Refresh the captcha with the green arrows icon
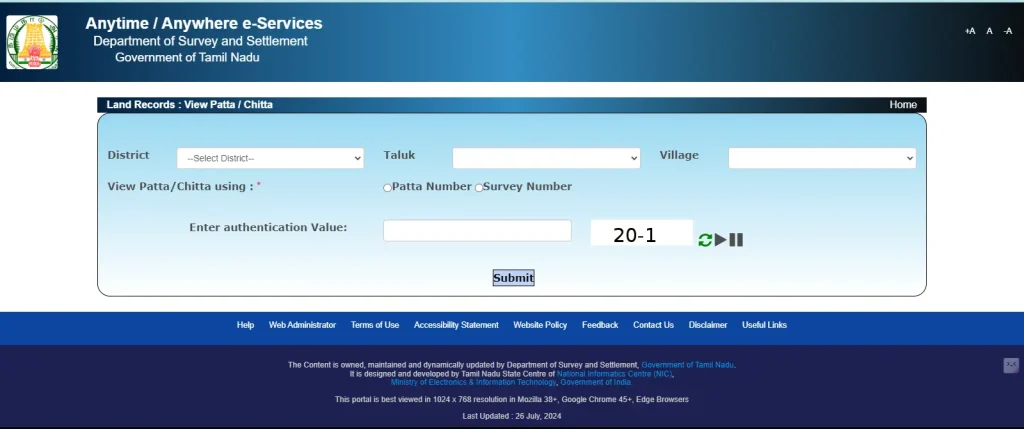Viewport: 1024px width, 429px height. (x=705, y=240)
